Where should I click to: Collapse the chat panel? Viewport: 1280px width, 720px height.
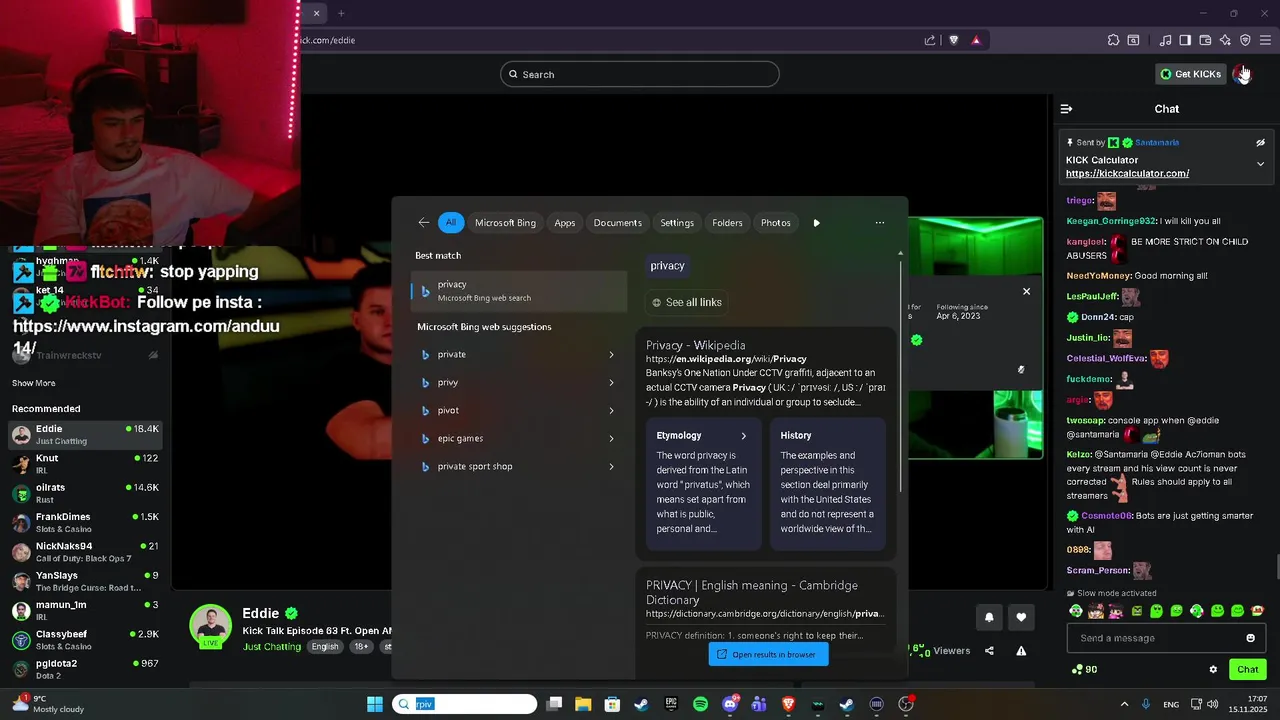(1066, 109)
